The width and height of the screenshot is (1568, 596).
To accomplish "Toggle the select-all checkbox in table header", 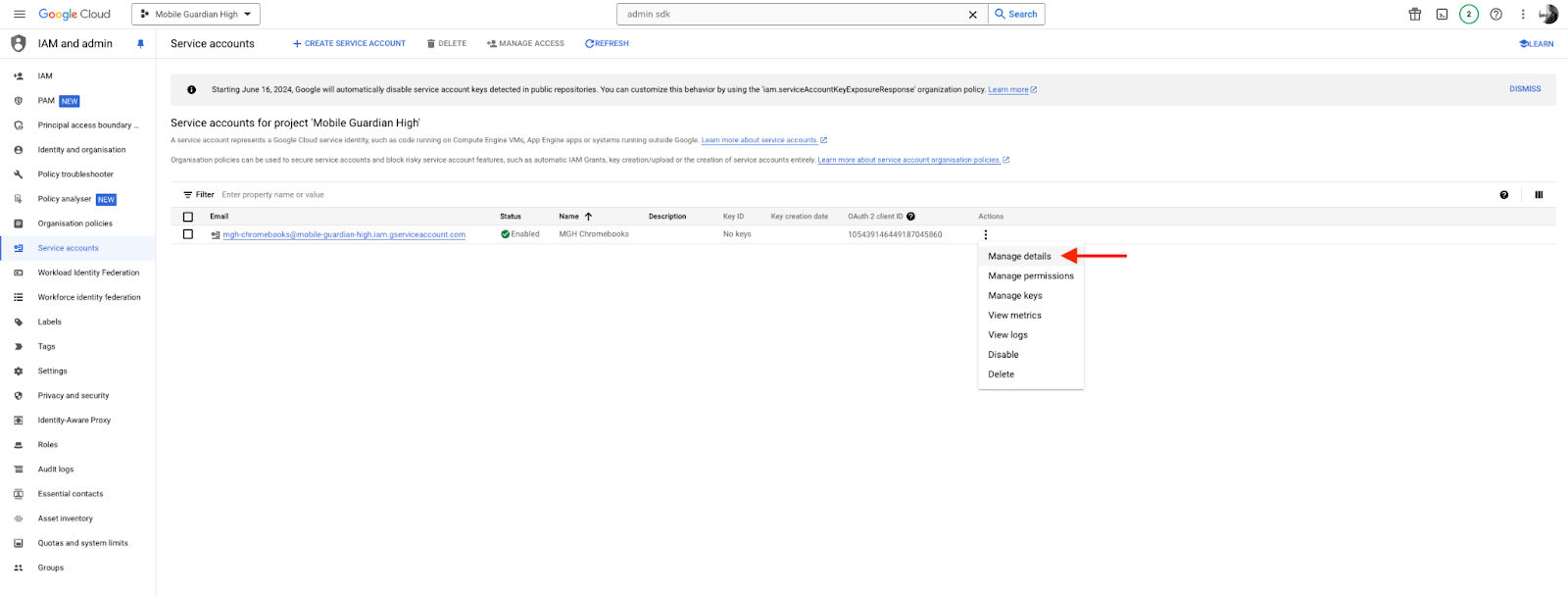I will (188, 217).
